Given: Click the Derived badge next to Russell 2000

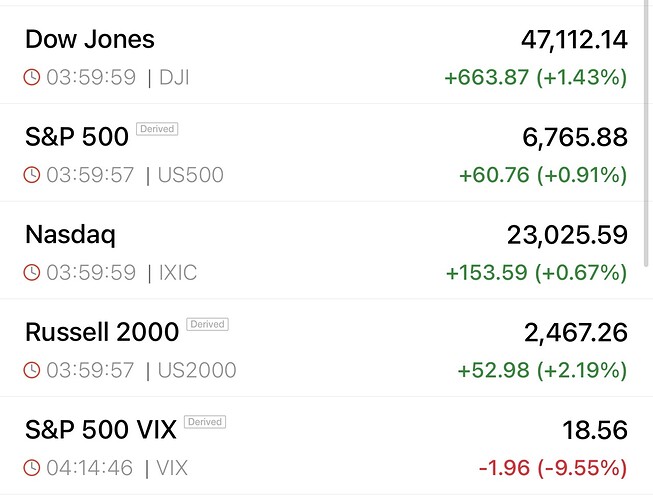Looking at the screenshot, I should [208, 324].
